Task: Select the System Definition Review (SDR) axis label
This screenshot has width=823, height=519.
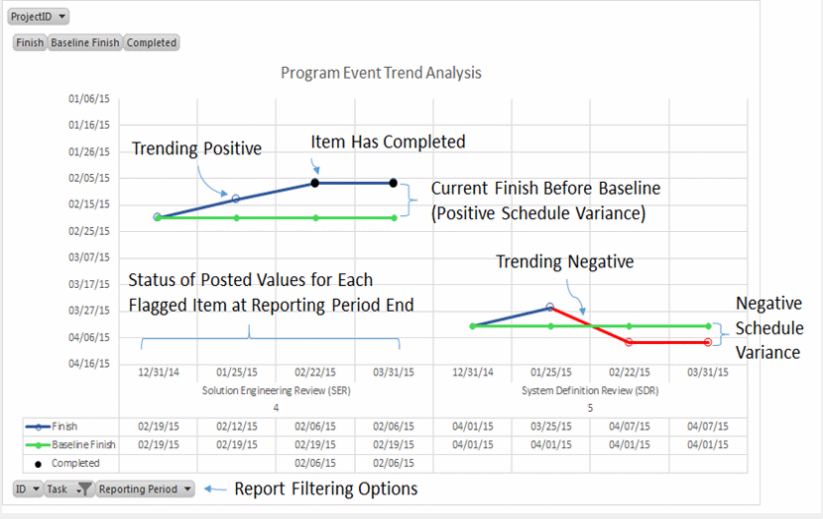Action: point(590,391)
